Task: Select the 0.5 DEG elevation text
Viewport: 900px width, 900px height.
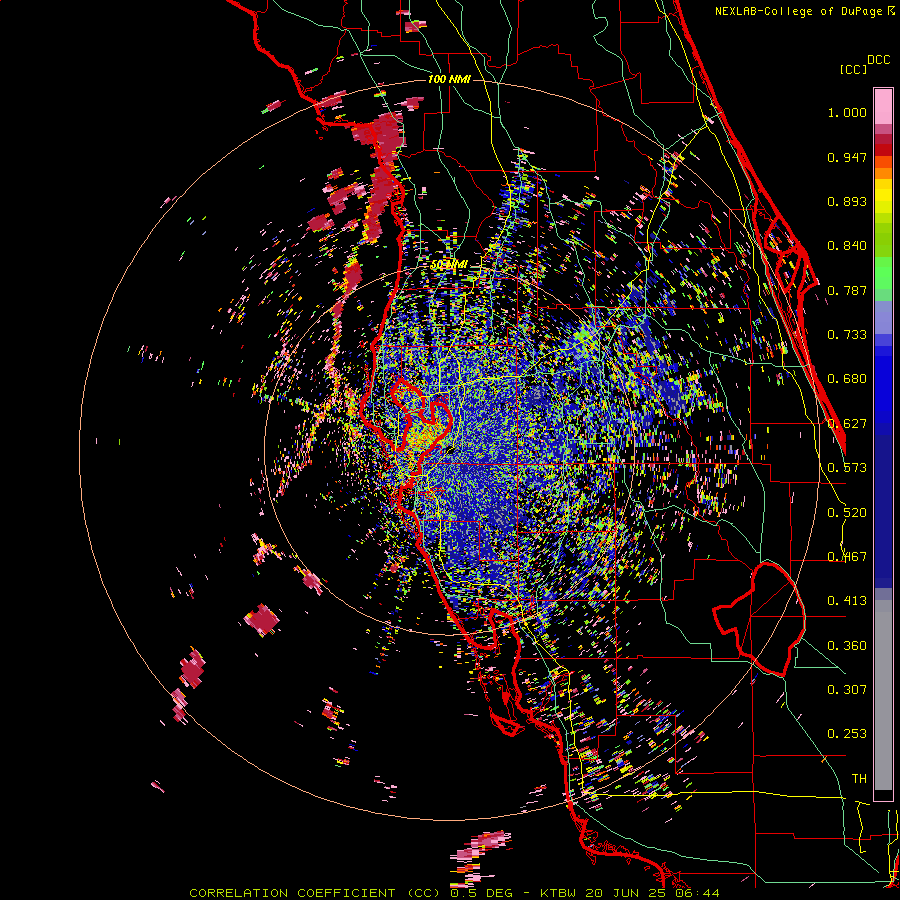Action: point(481,893)
